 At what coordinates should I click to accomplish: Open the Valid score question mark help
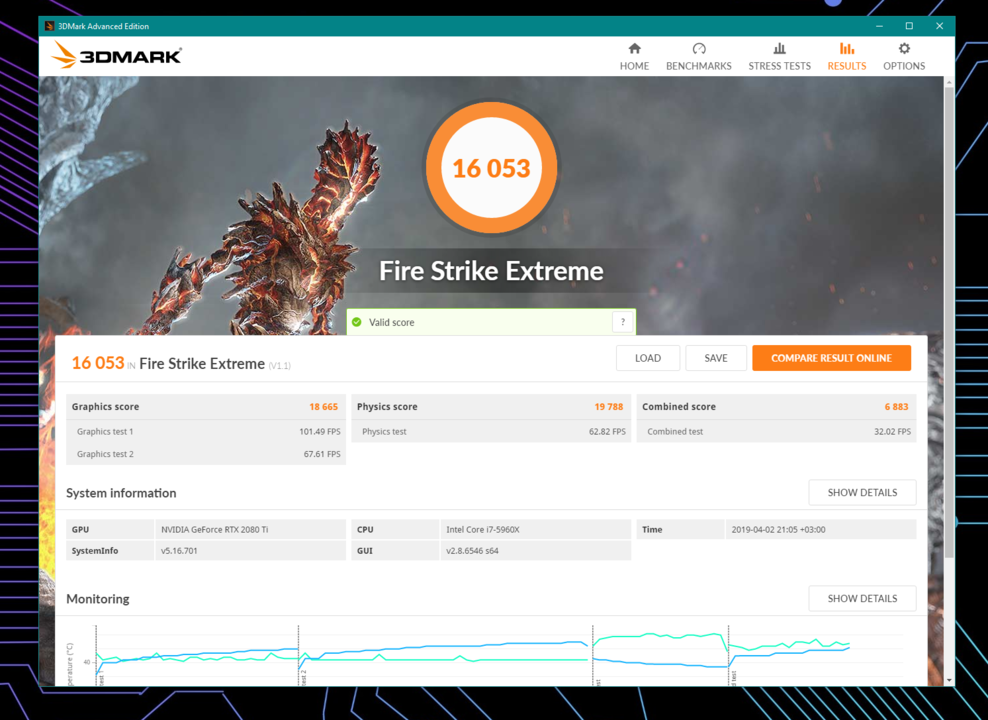point(623,322)
